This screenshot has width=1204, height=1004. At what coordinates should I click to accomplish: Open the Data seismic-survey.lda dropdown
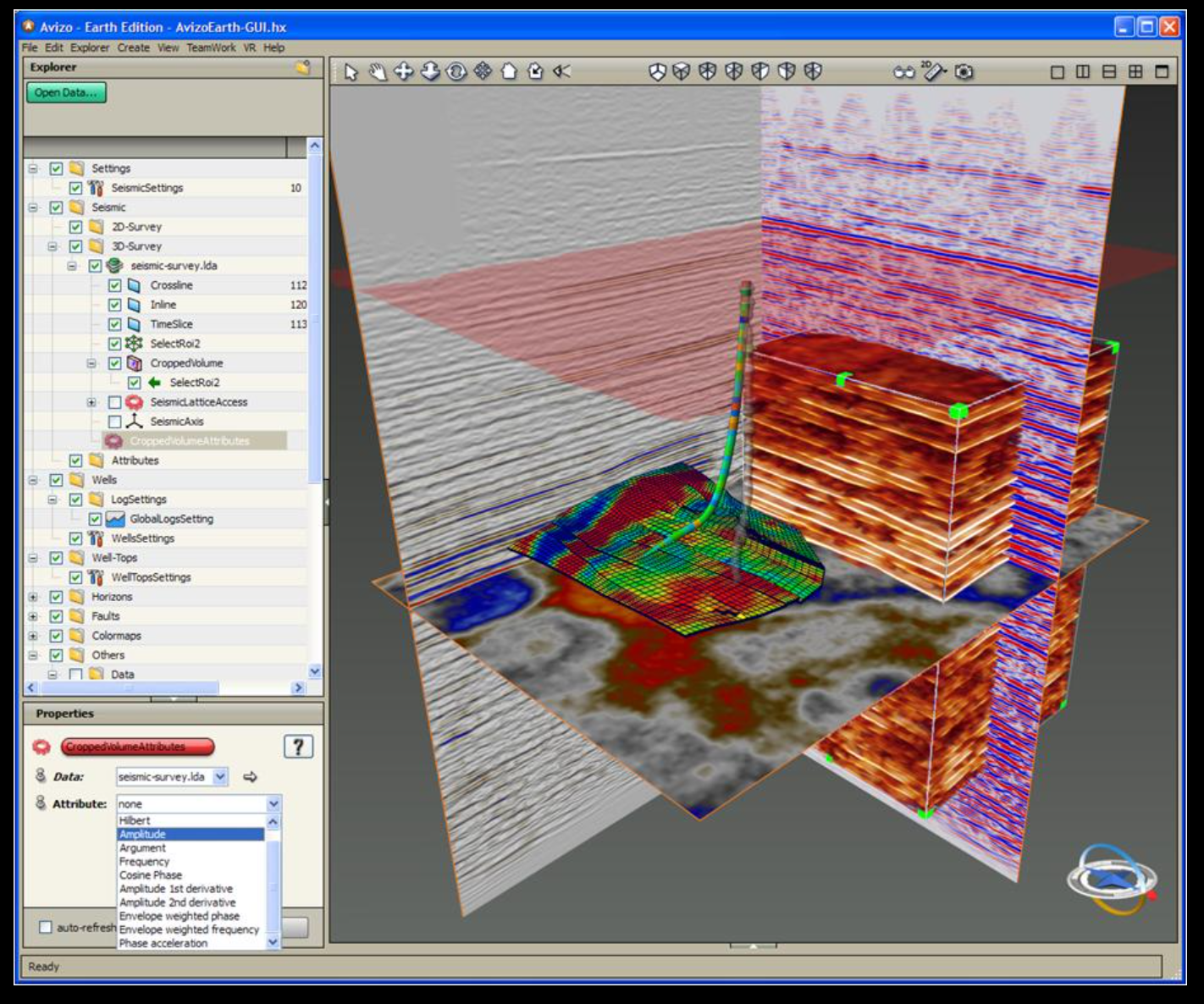[x=219, y=776]
